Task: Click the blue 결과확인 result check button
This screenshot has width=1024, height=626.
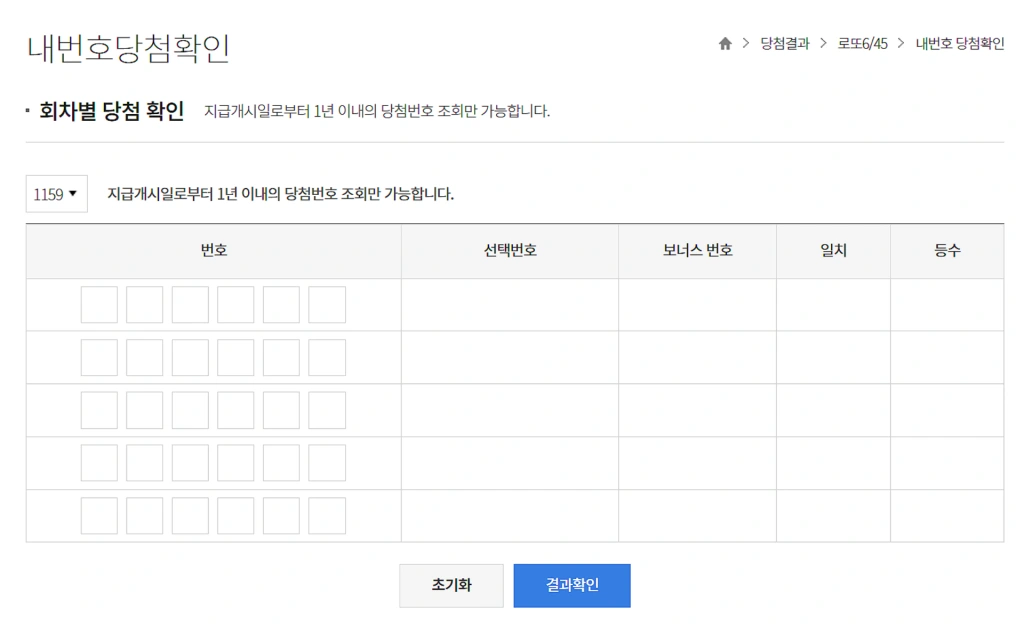Action: [x=571, y=585]
